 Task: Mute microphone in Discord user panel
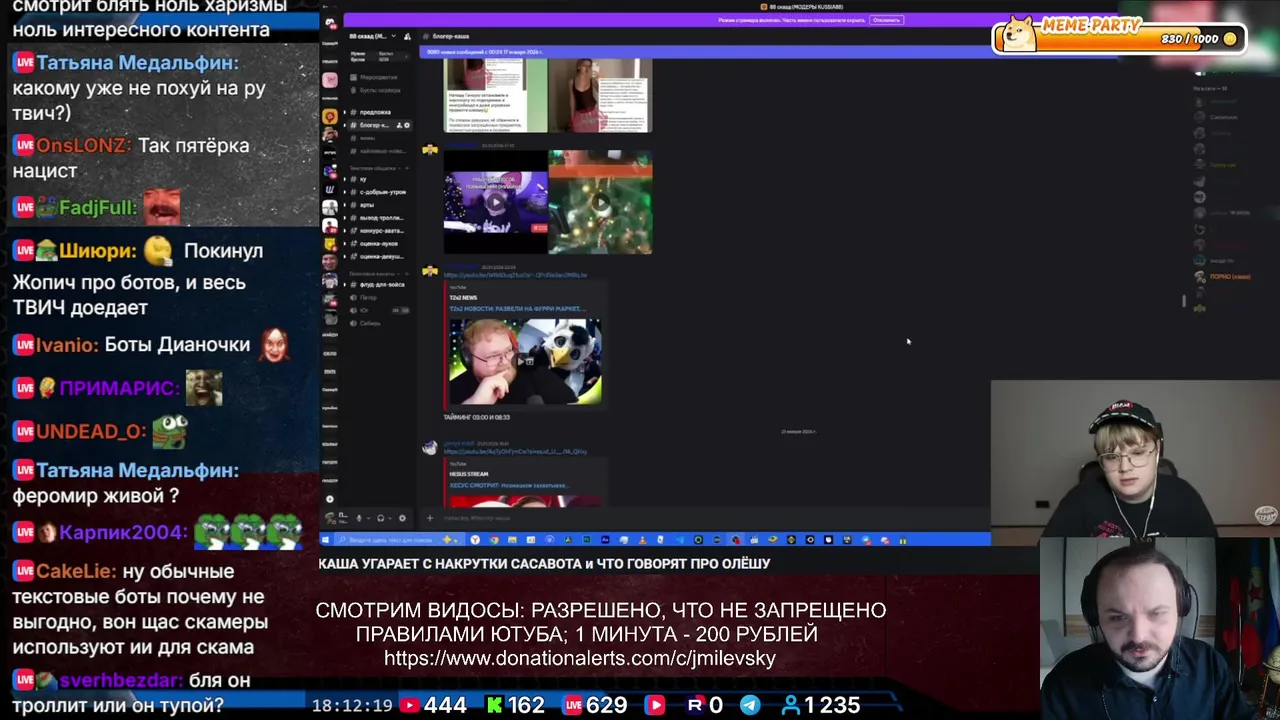click(358, 518)
